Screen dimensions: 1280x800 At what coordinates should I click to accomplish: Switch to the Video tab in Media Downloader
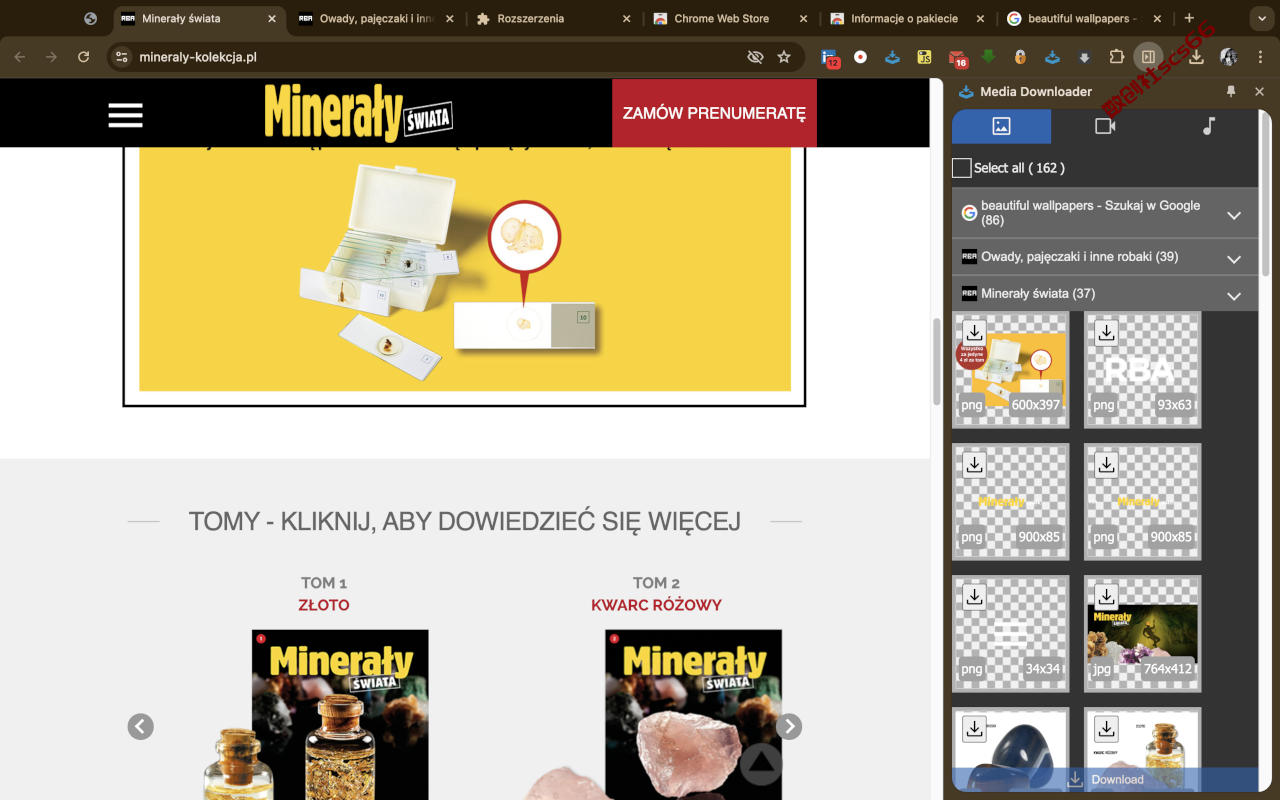pyautogui.click(x=1104, y=126)
